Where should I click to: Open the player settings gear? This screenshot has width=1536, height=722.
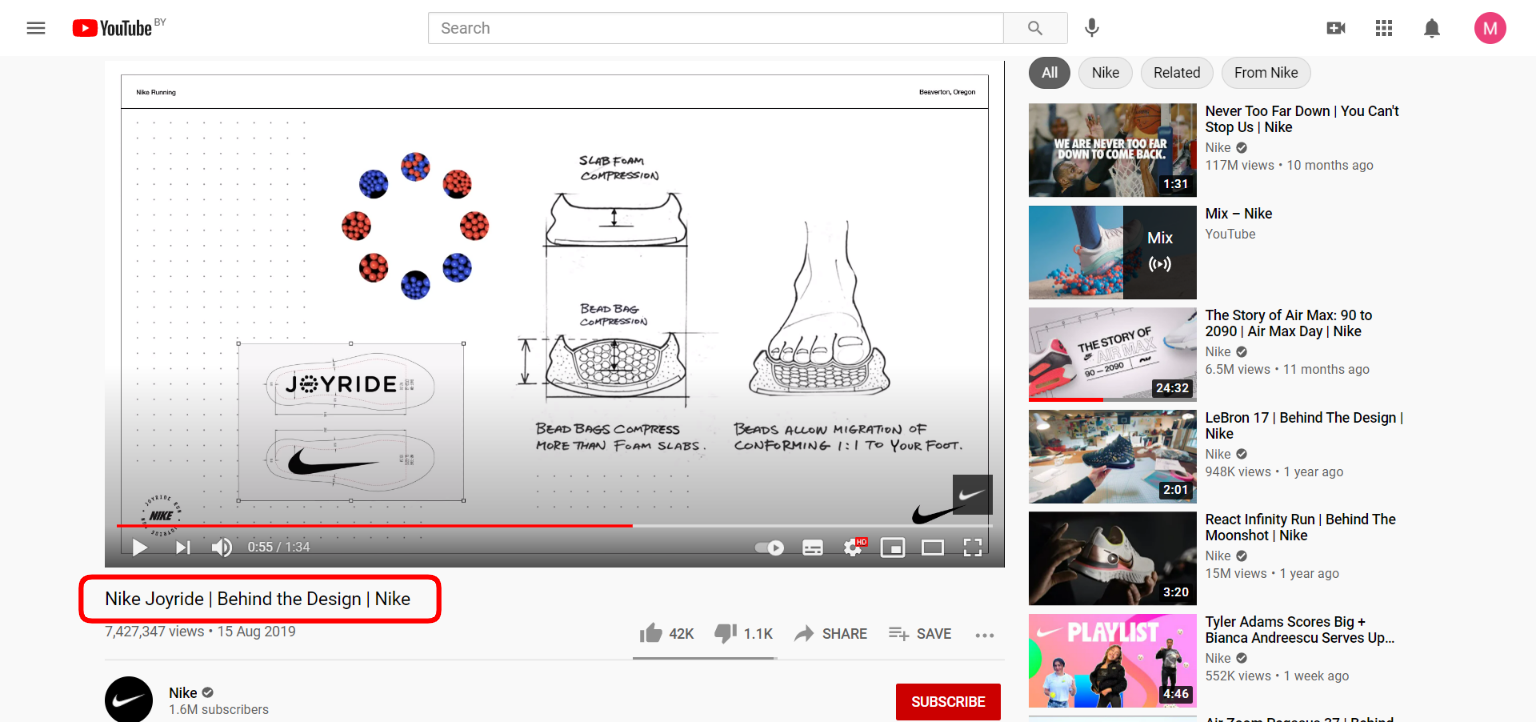point(855,546)
